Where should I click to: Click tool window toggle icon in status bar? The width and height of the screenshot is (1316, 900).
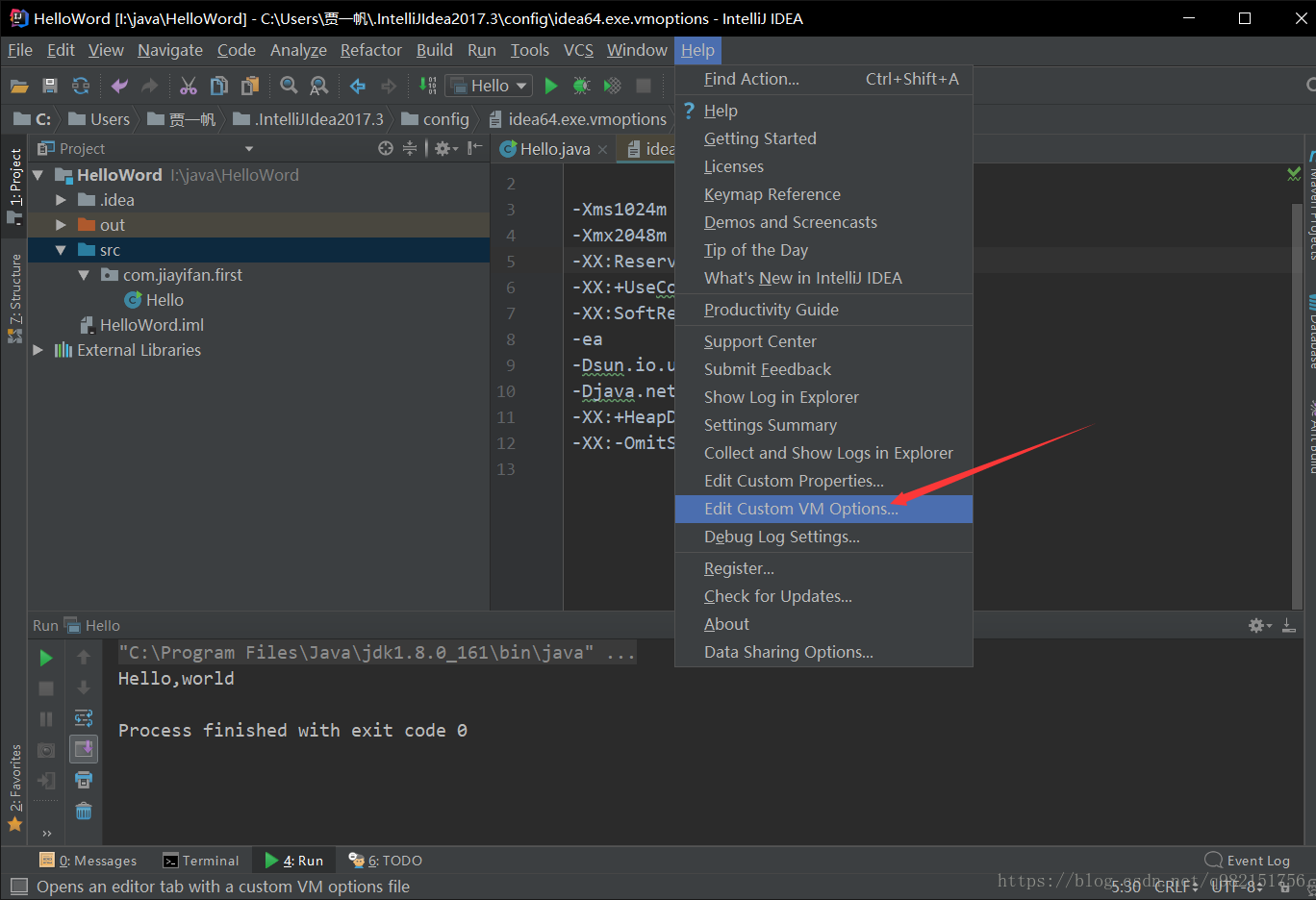(18, 886)
